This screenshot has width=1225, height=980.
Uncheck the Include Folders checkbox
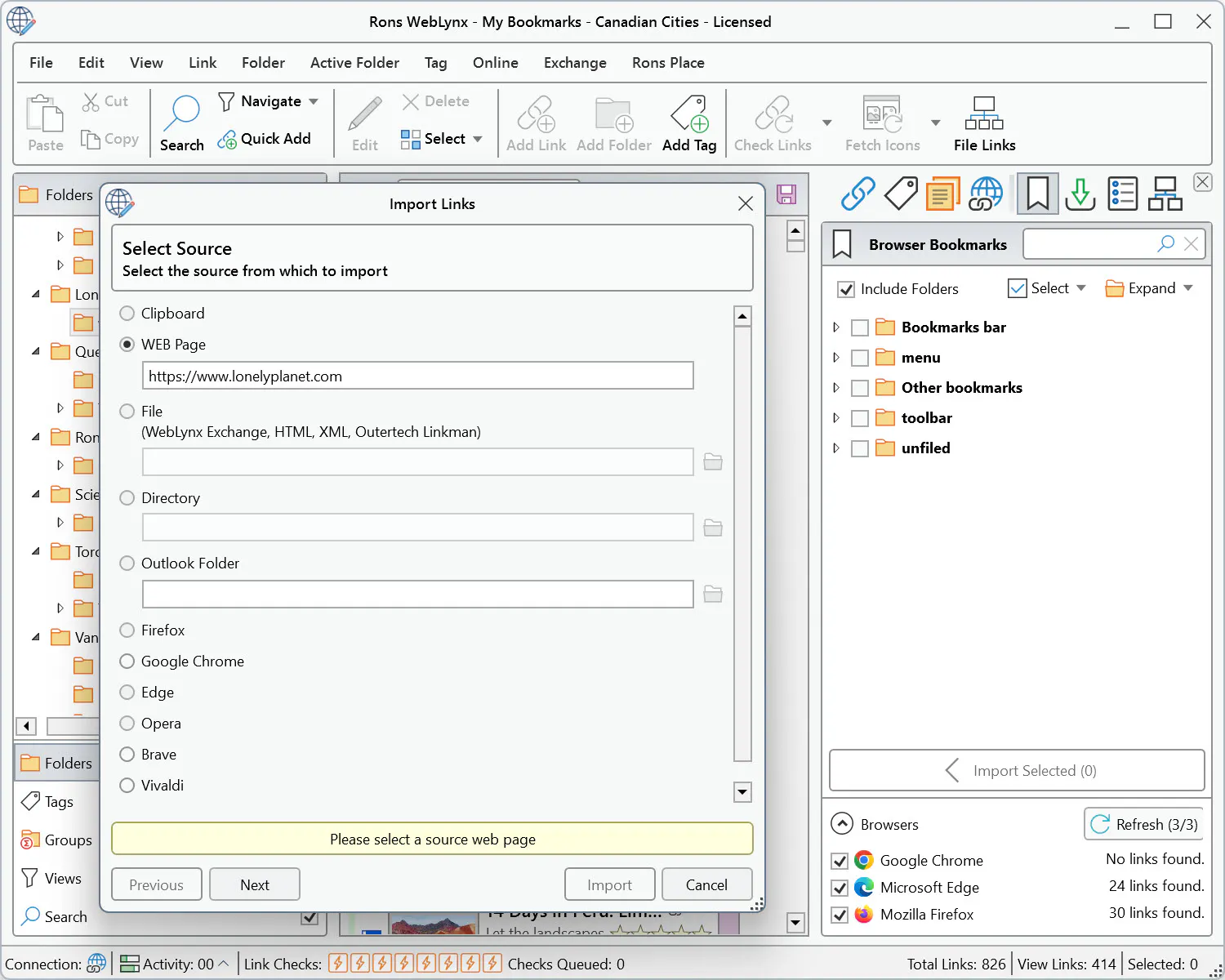[846, 289]
